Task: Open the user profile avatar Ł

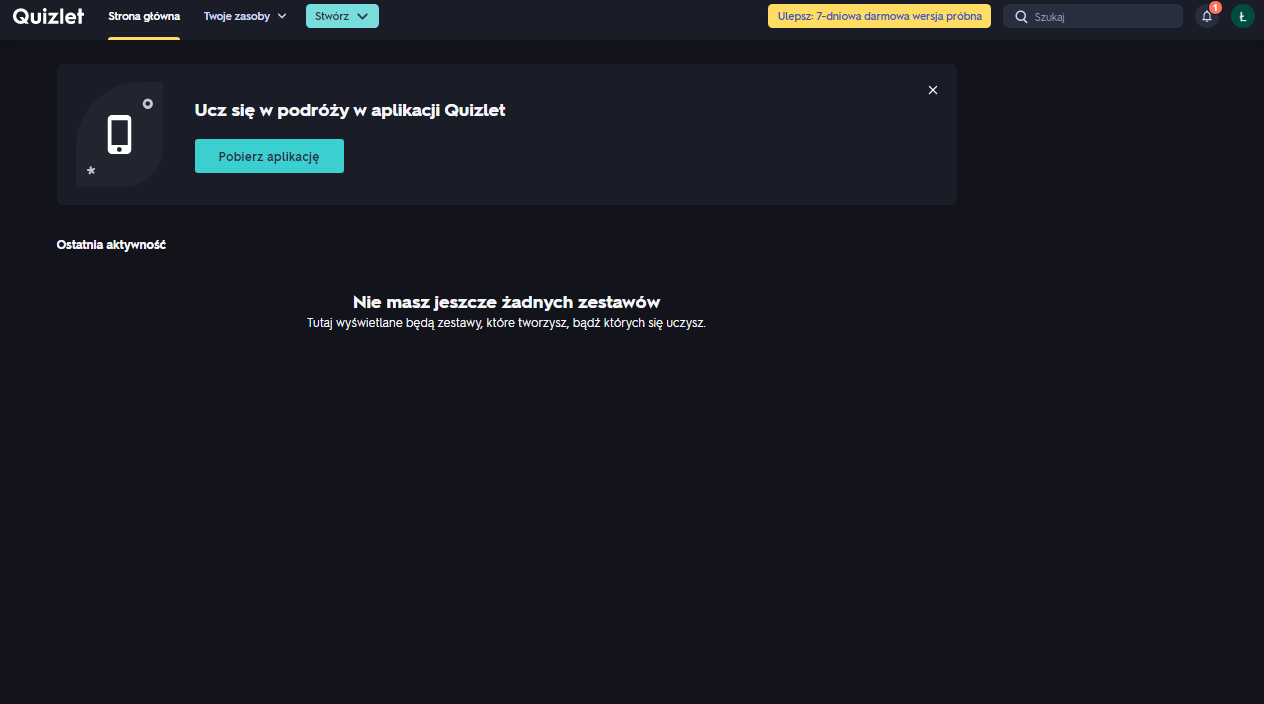Action: tap(1242, 16)
